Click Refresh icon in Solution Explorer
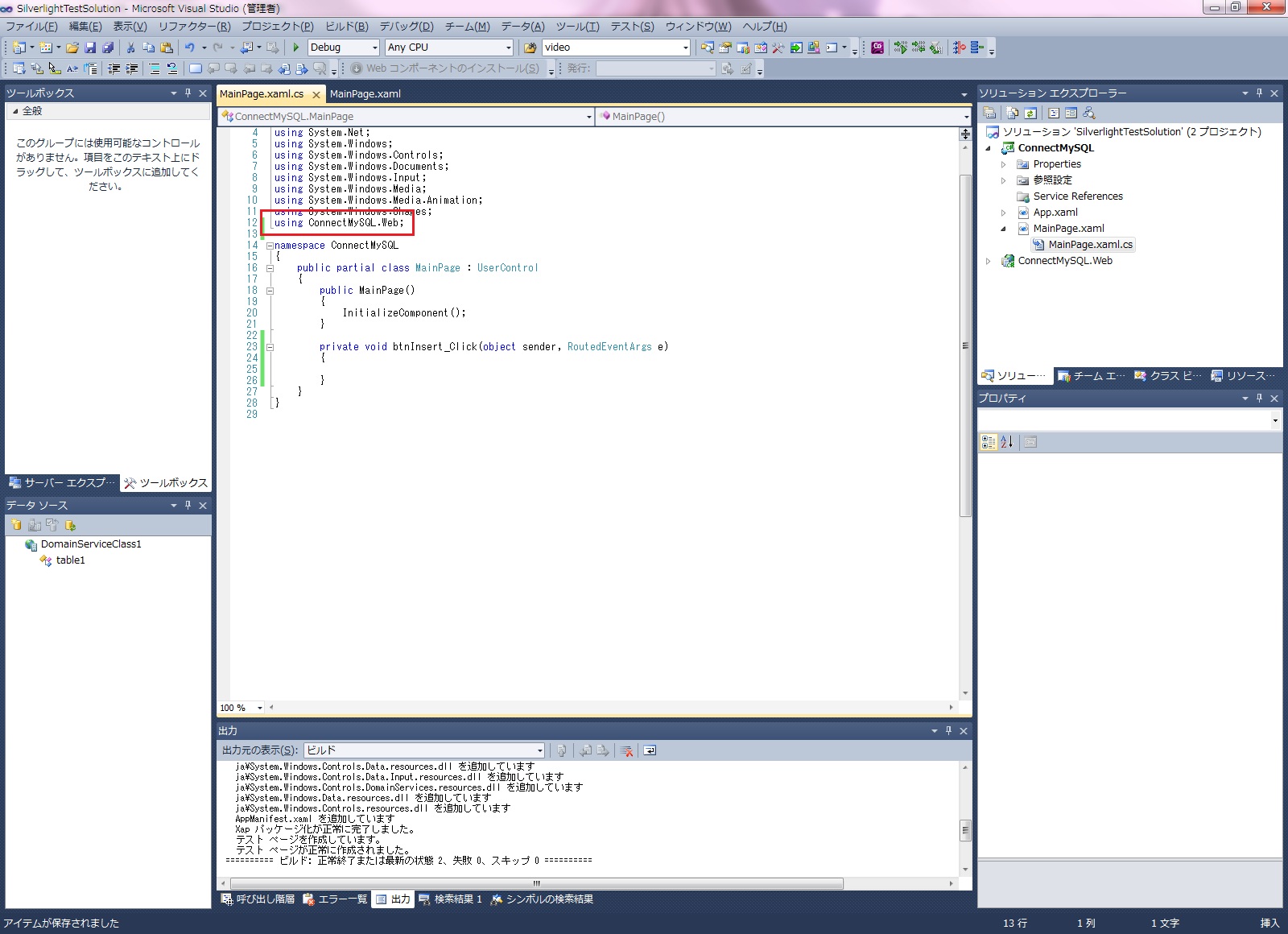This screenshot has width=1288, height=934. pyautogui.click(x=1030, y=113)
